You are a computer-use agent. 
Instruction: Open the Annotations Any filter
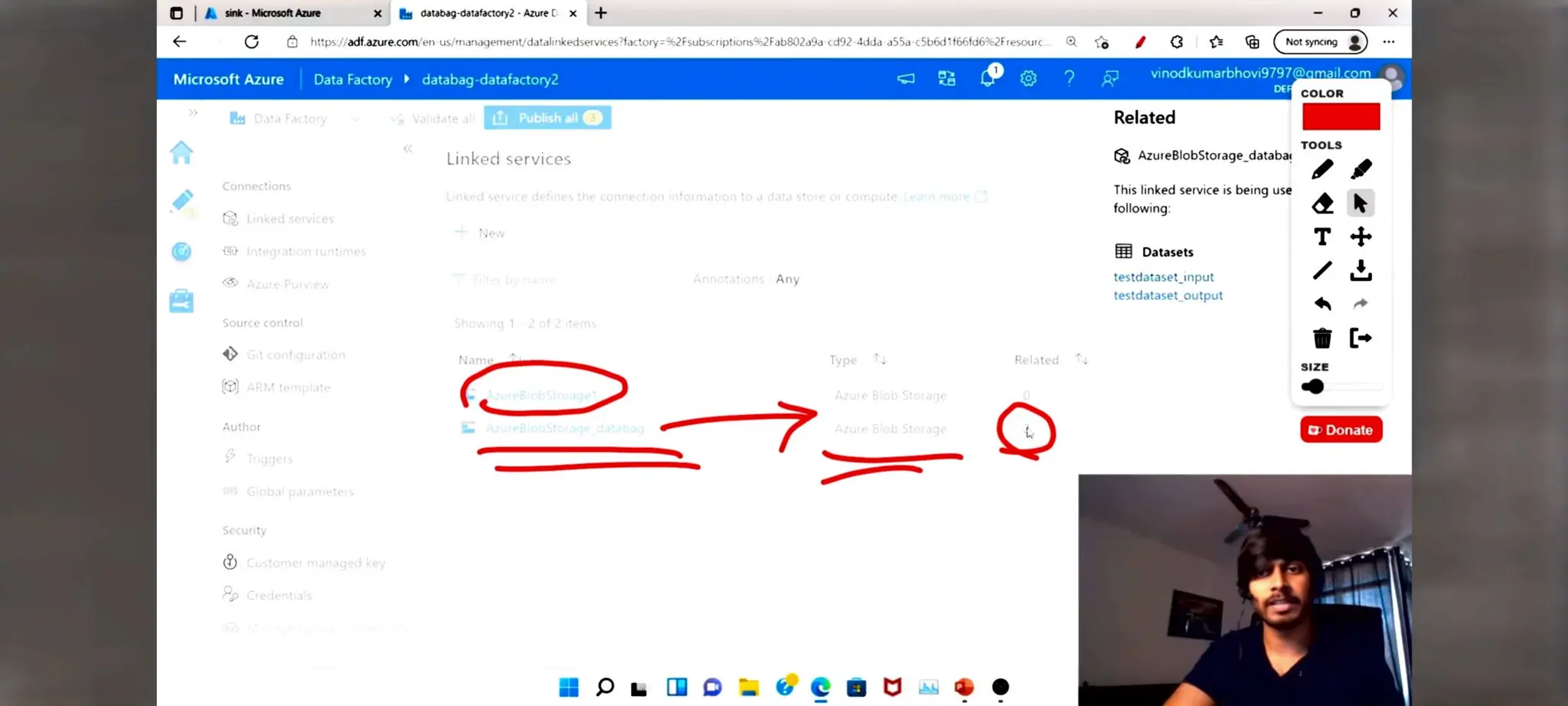(x=746, y=279)
